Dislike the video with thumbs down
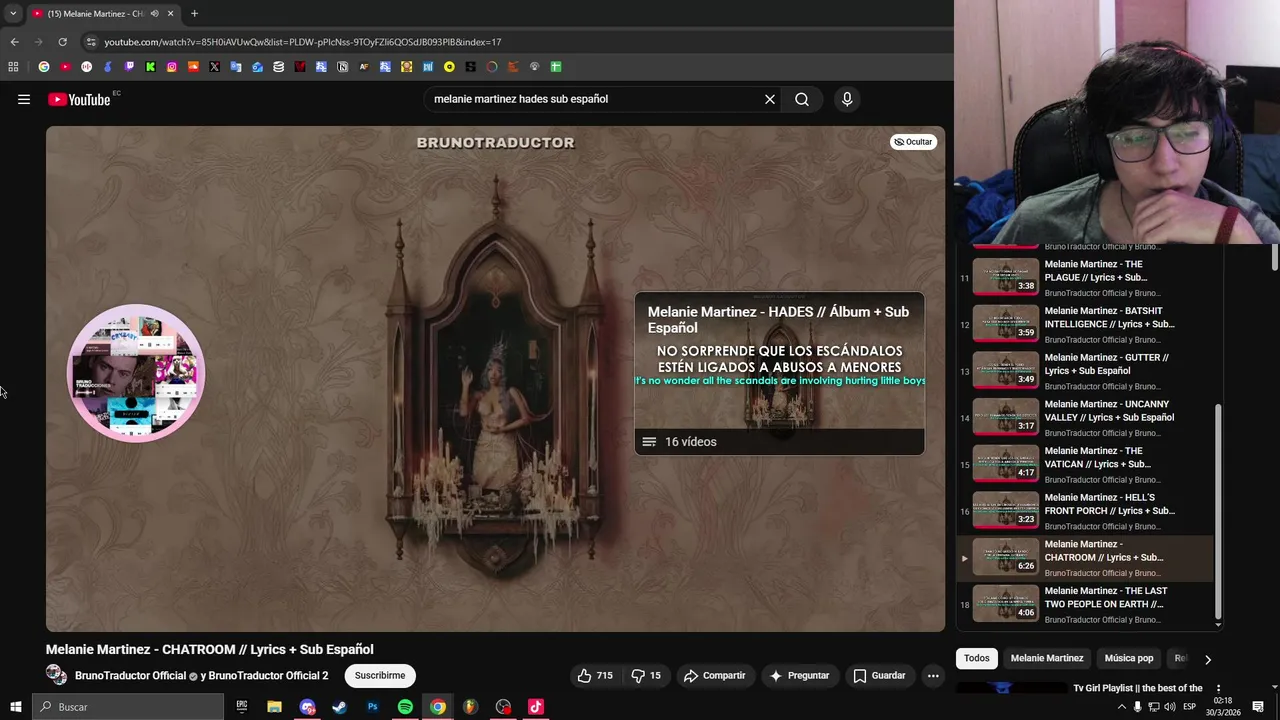1280x720 pixels. (x=646, y=676)
